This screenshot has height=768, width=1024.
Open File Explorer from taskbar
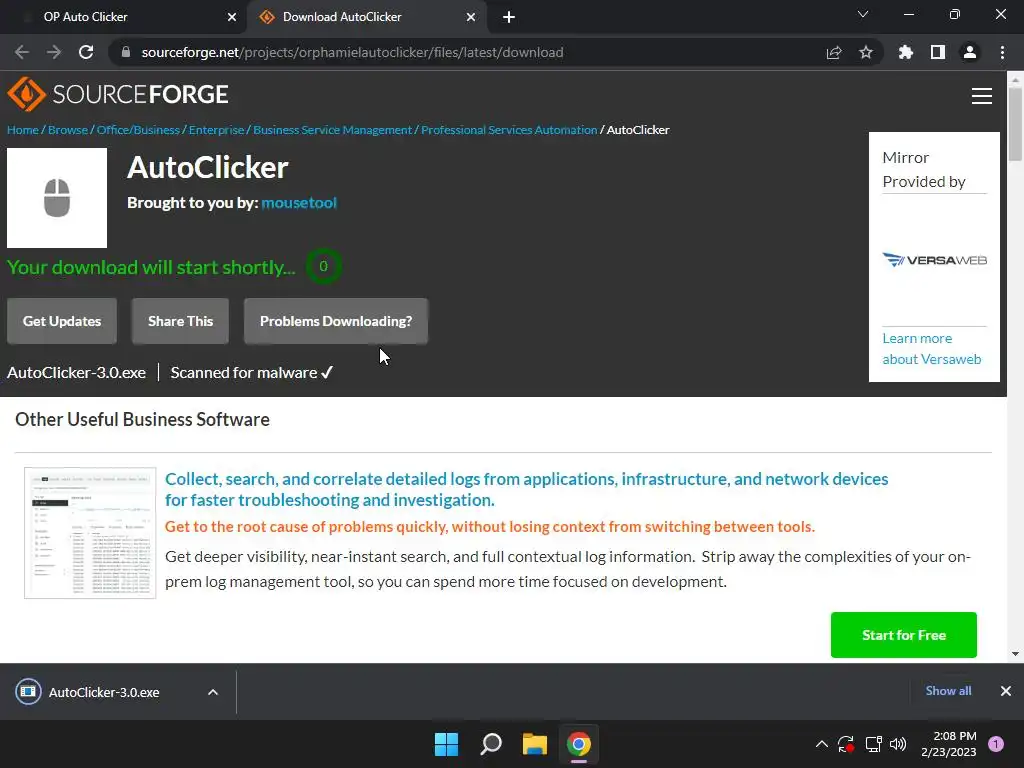pos(535,744)
